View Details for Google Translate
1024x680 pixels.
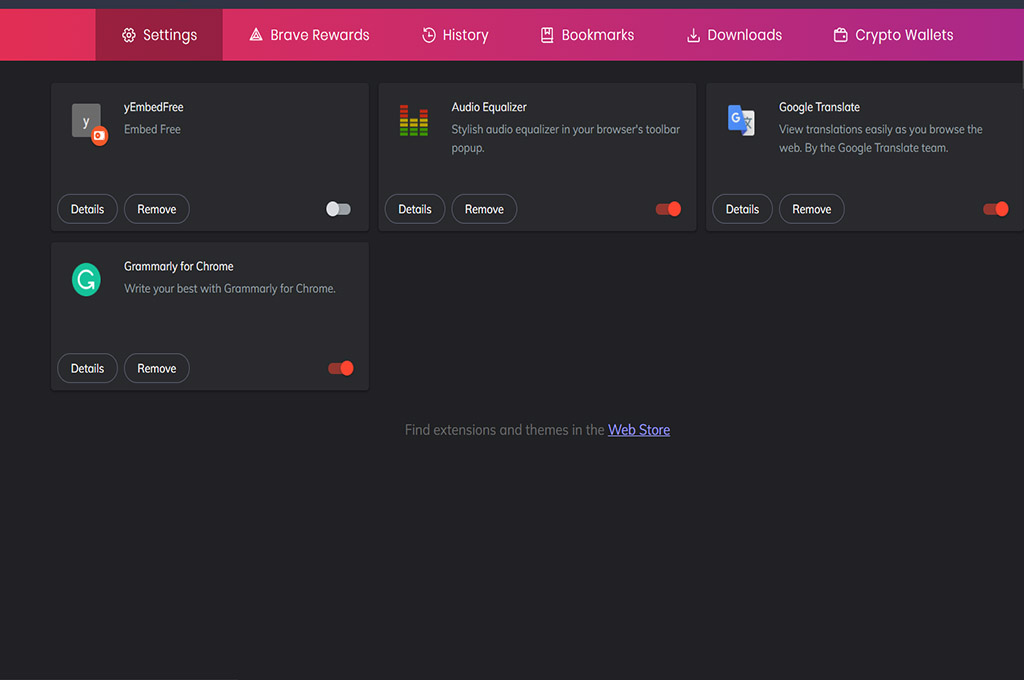[x=742, y=209]
